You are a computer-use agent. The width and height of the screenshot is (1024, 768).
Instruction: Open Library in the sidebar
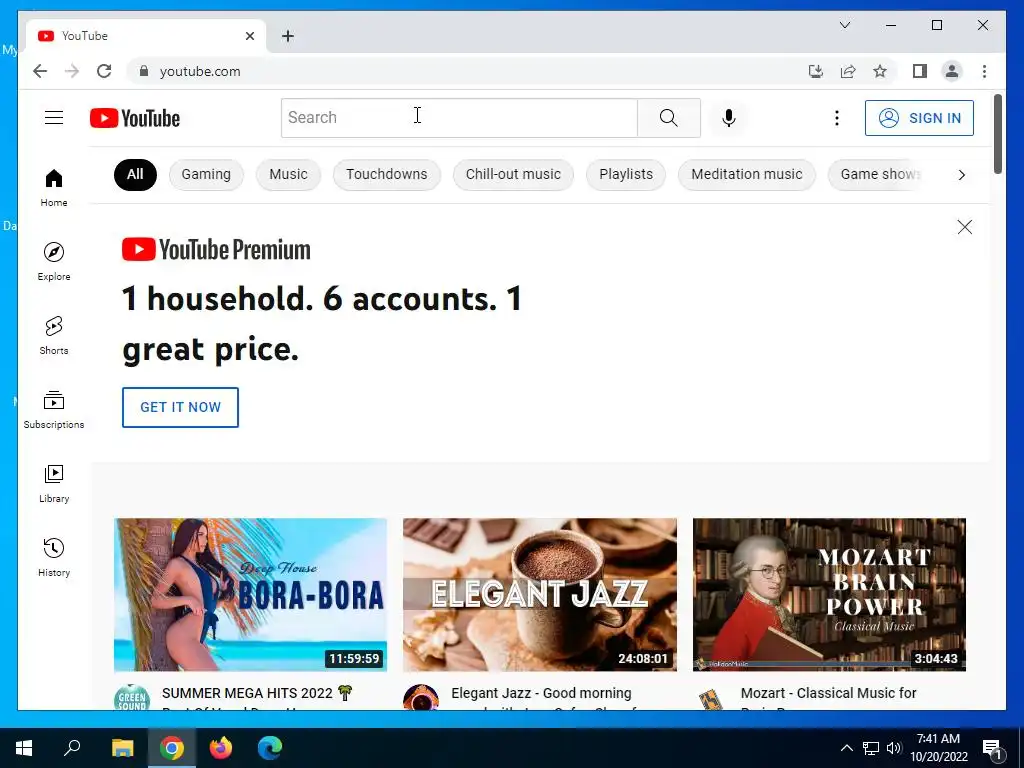(x=54, y=483)
